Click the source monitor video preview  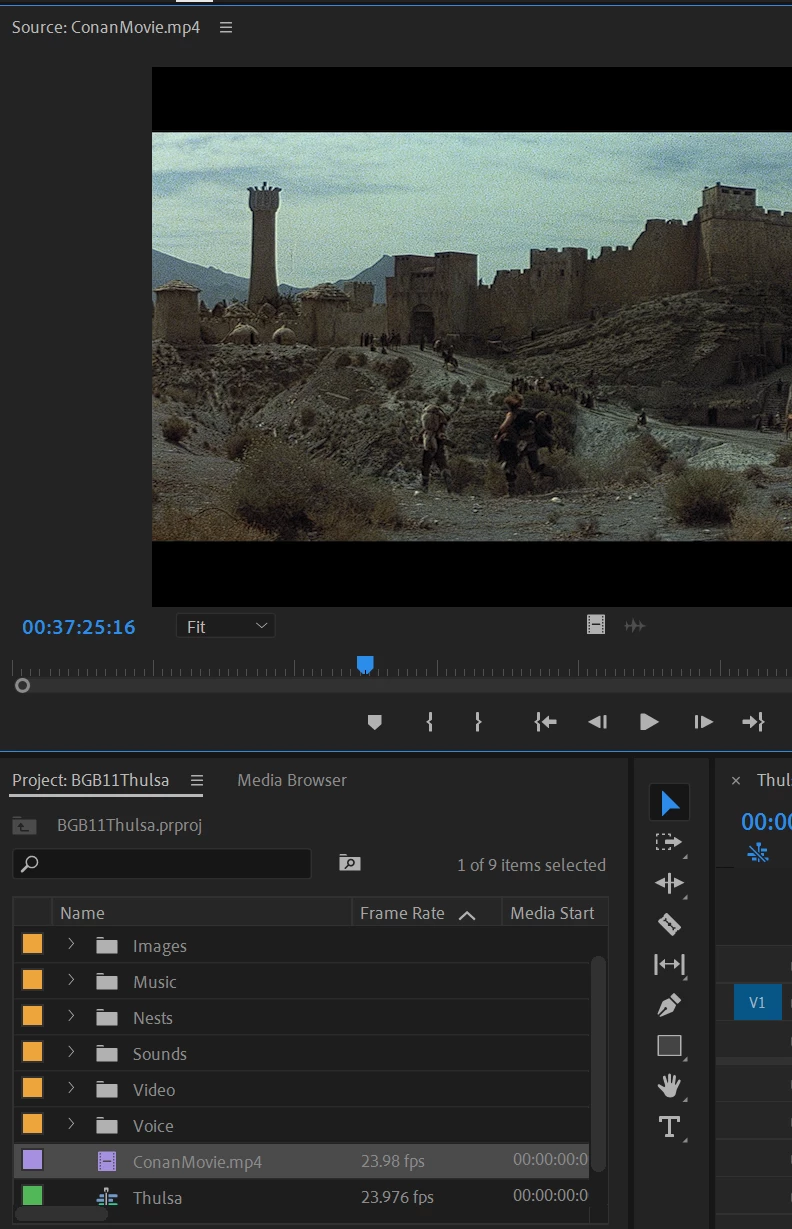click(x=472, y=337)
